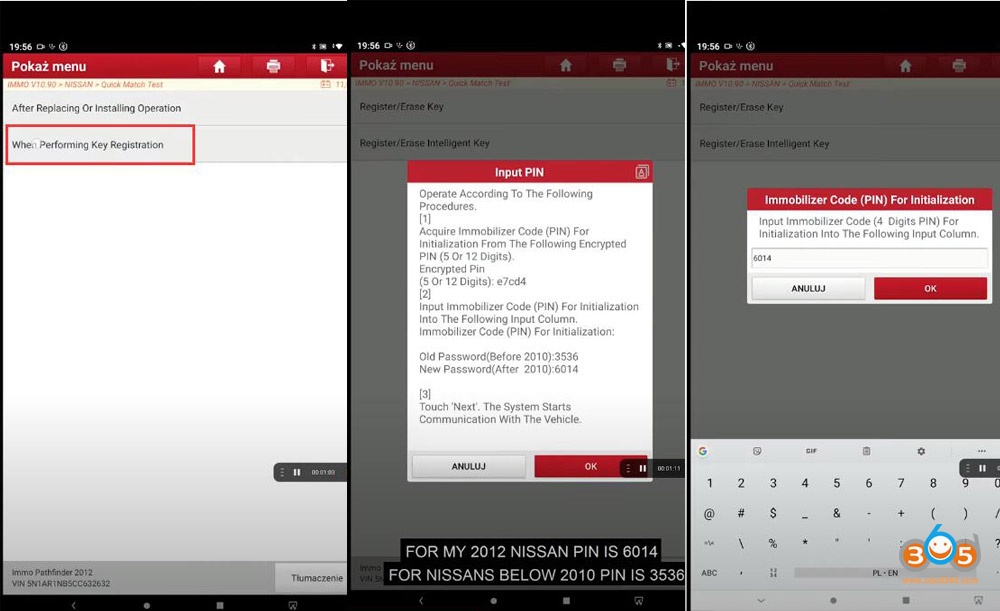Tap the asterisk key on the keyboard
This screenshot has height=611, width=1000.
805,543
